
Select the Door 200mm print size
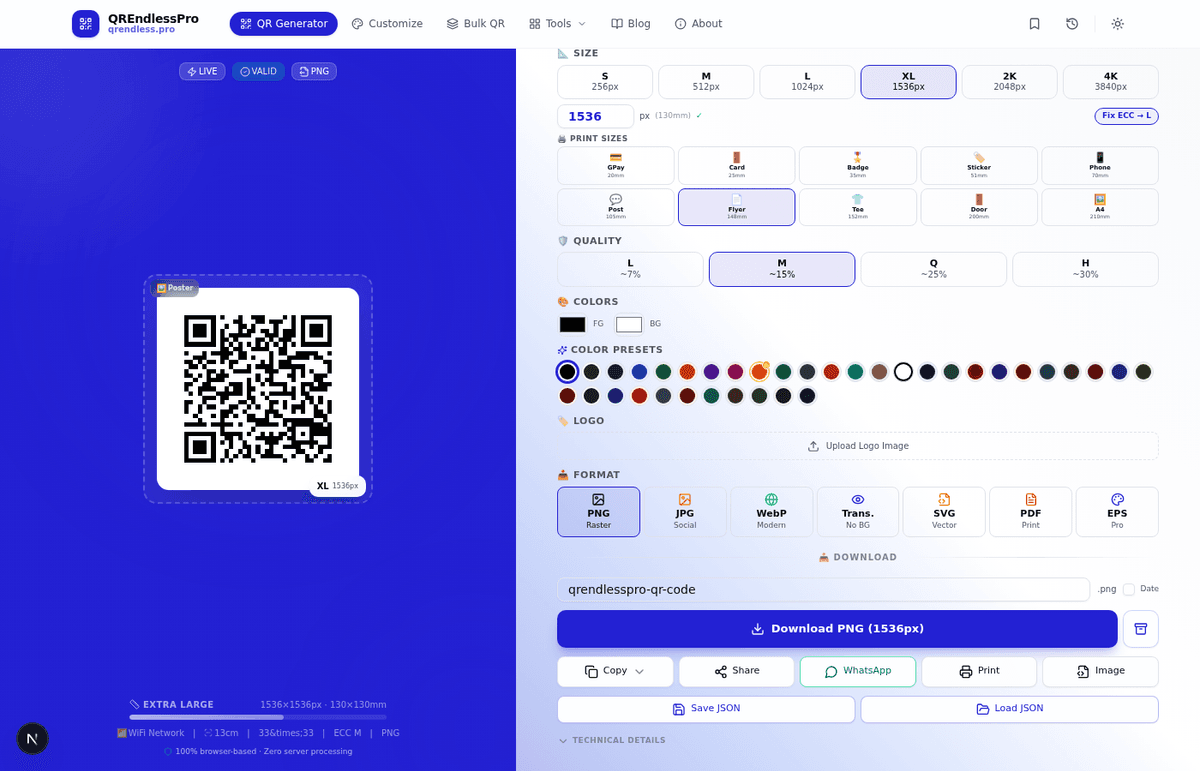point(979,207)
